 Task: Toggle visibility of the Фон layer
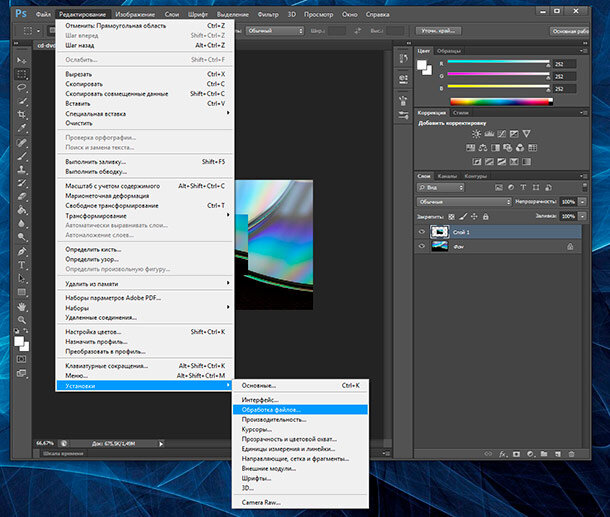(421, 247)
